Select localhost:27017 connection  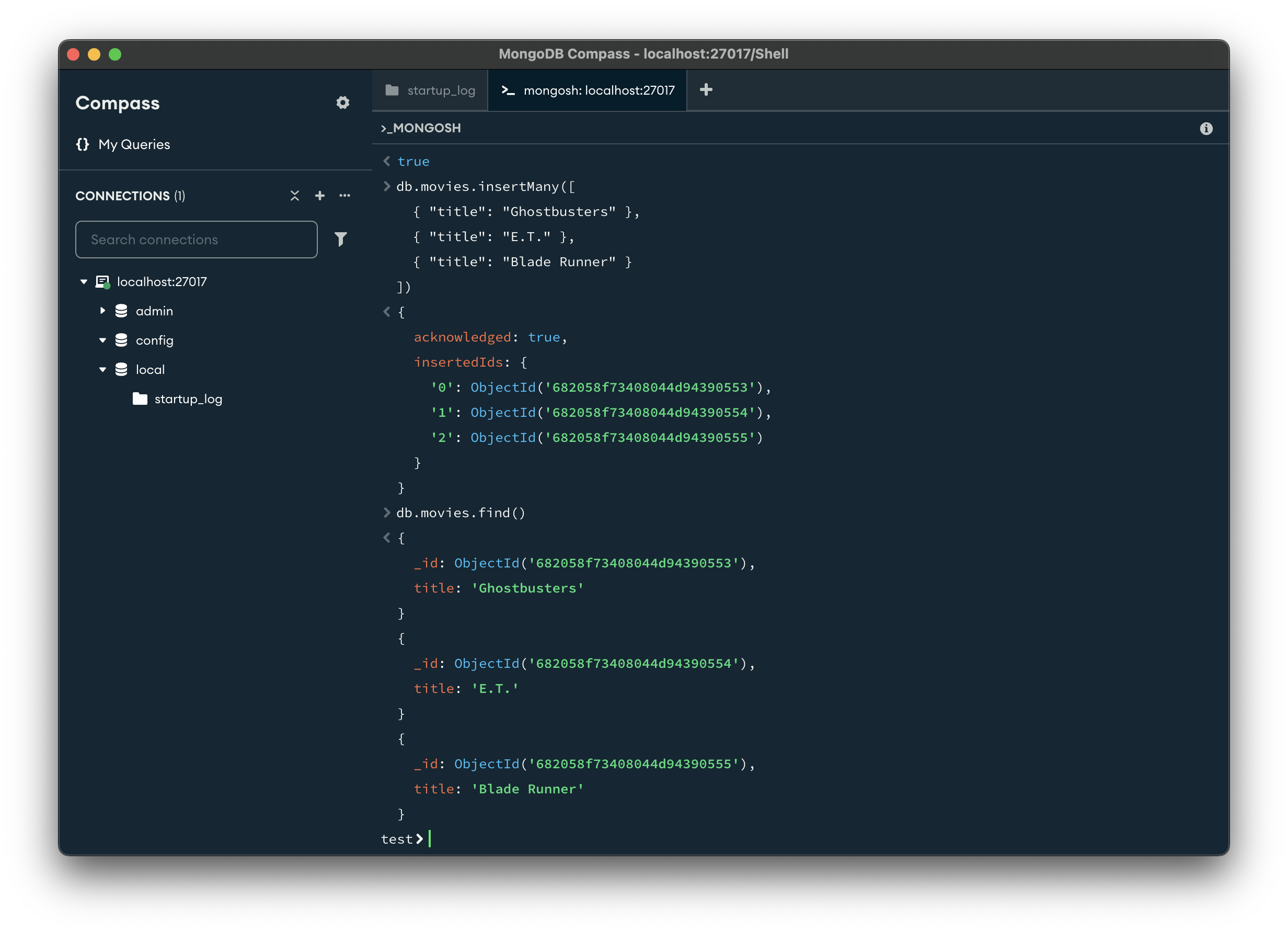pyautogui.click(x=162, y=282)
